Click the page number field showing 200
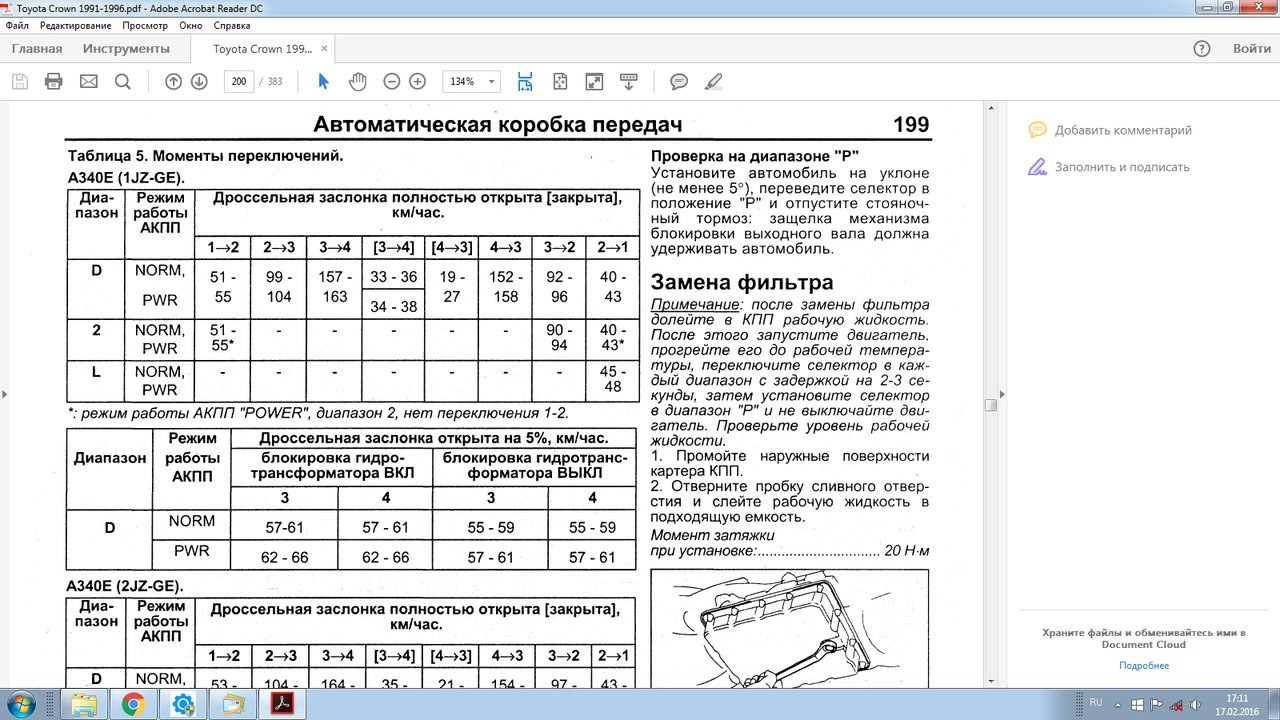Image resolution: width=1280 pixels, height=720 pixels. pos(239,81)
